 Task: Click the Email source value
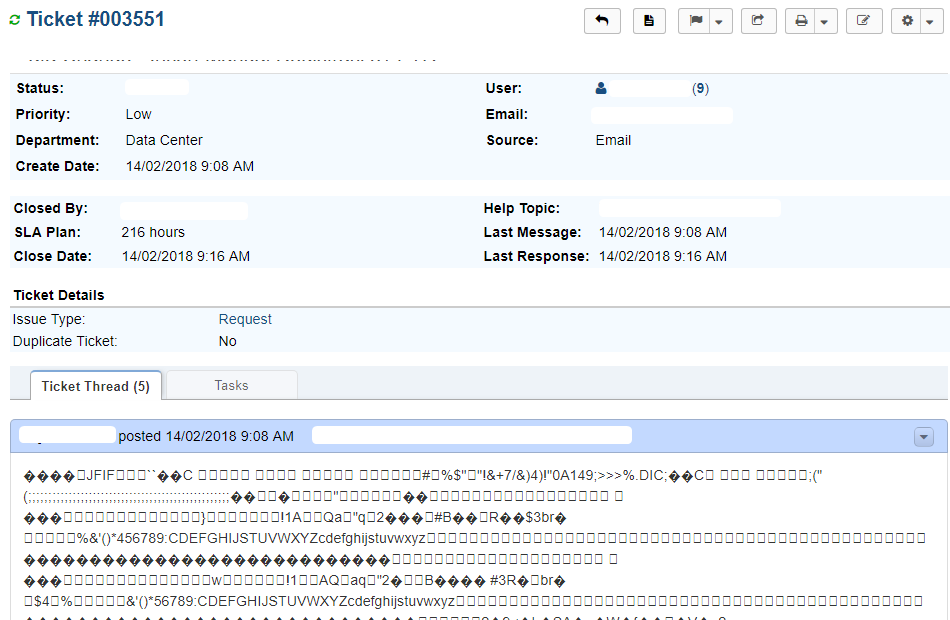[x=613, y=140]
